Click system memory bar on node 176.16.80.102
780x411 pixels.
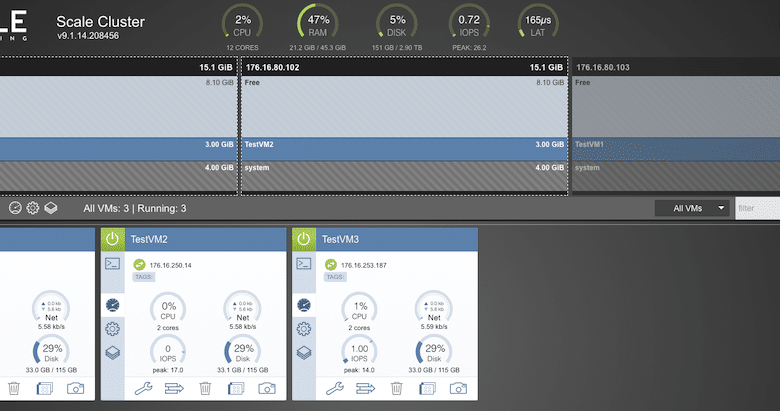(x=404, y=177)
